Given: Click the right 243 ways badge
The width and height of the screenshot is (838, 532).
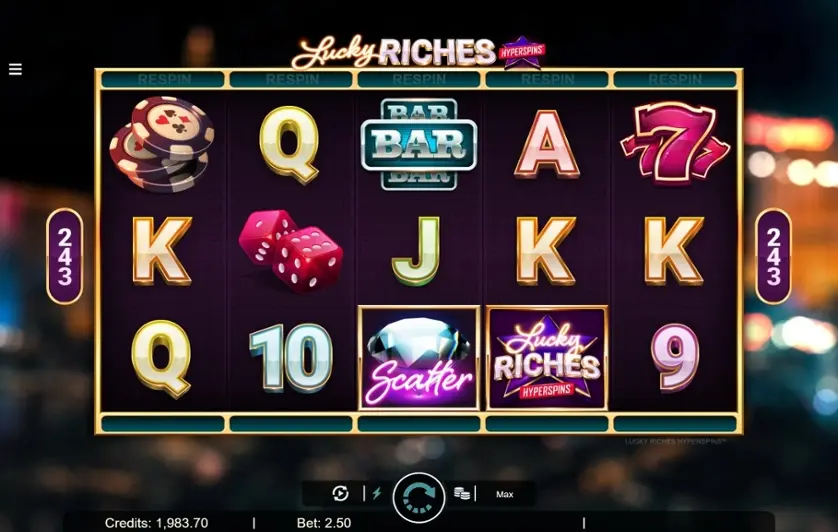Looking at the screenshot, I should pos(773,257).
